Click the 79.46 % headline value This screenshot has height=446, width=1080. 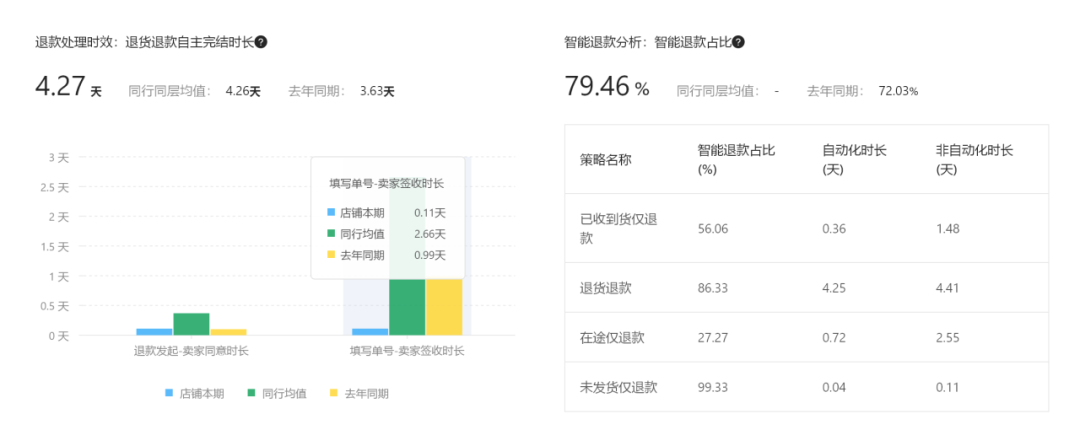[x=607, y=87]
